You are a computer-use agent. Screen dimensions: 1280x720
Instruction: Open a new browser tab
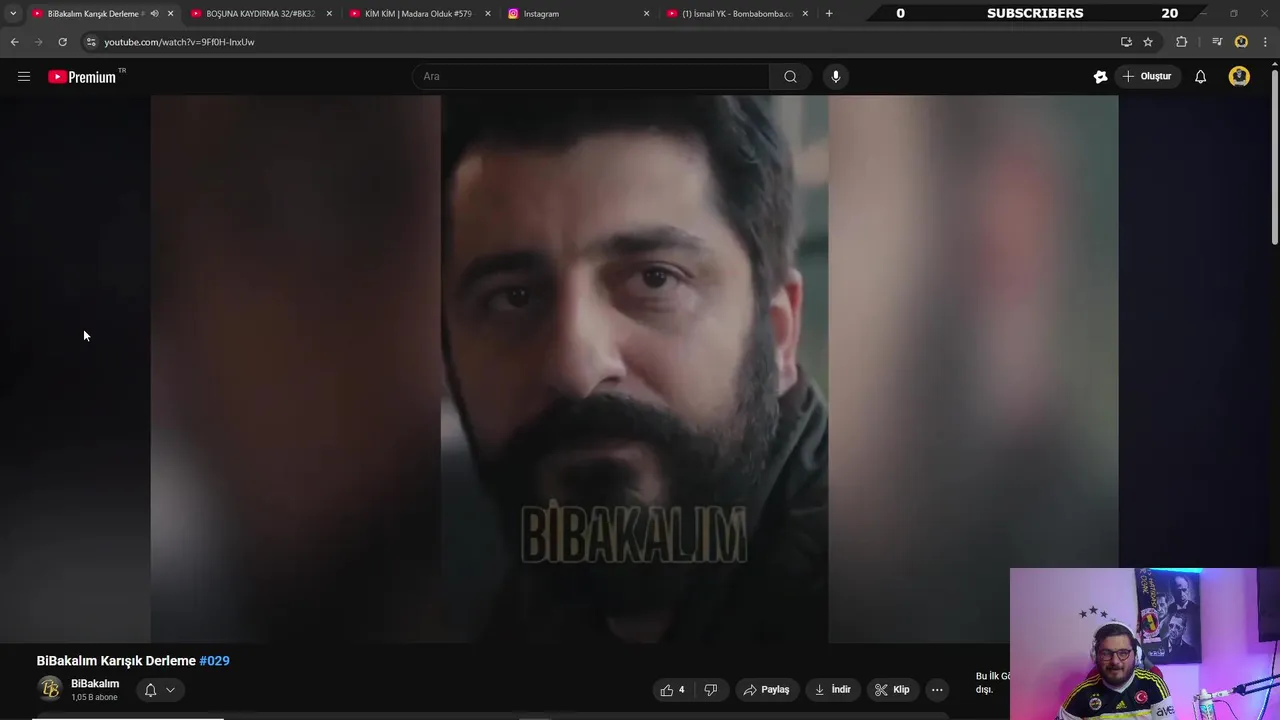829,14
